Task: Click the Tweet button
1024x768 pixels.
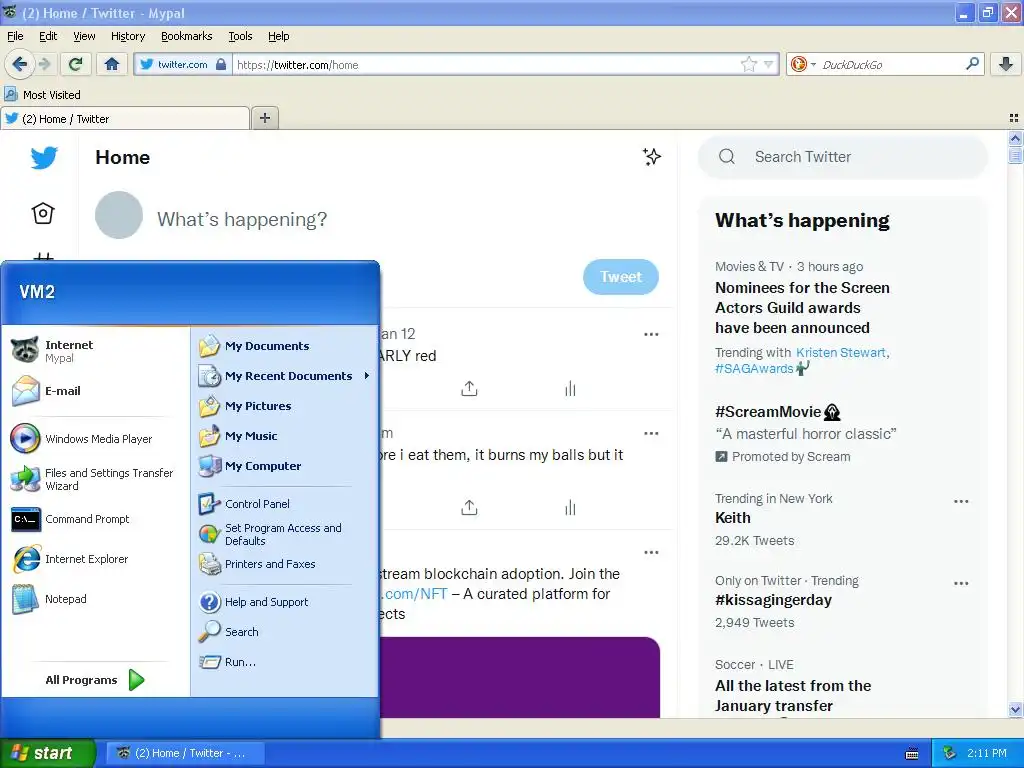Action: (x=620, y=277)
